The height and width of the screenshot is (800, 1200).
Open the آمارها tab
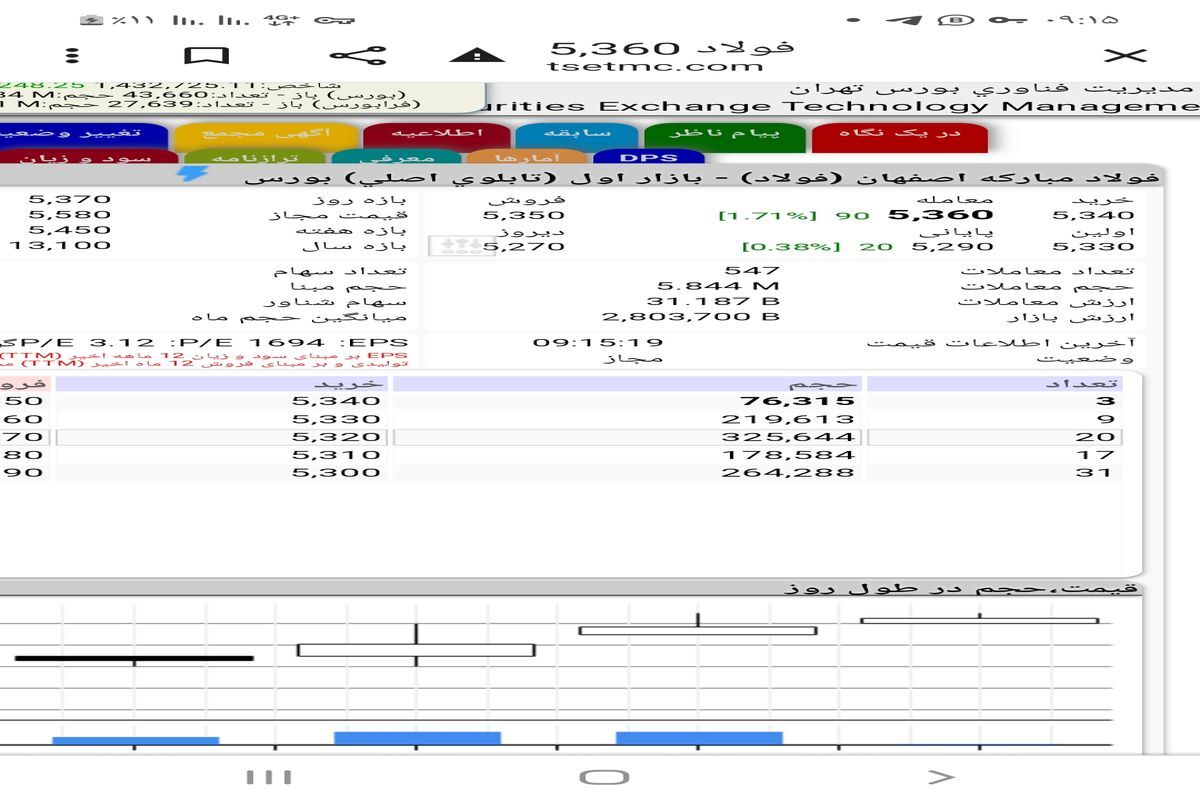coord(527,157)
